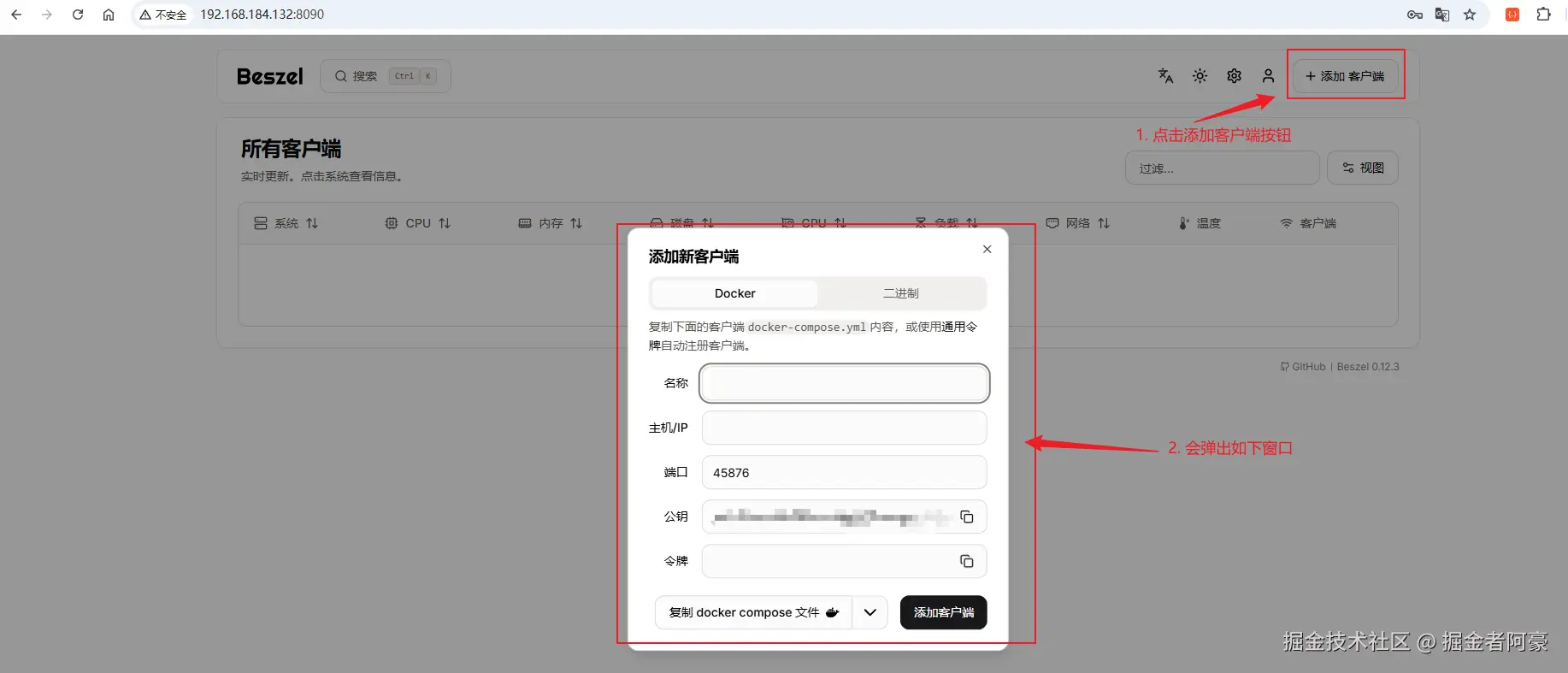Open the Beszel user account icon
Screen dimensions: 1568x673
click(x=1269, y=76)
